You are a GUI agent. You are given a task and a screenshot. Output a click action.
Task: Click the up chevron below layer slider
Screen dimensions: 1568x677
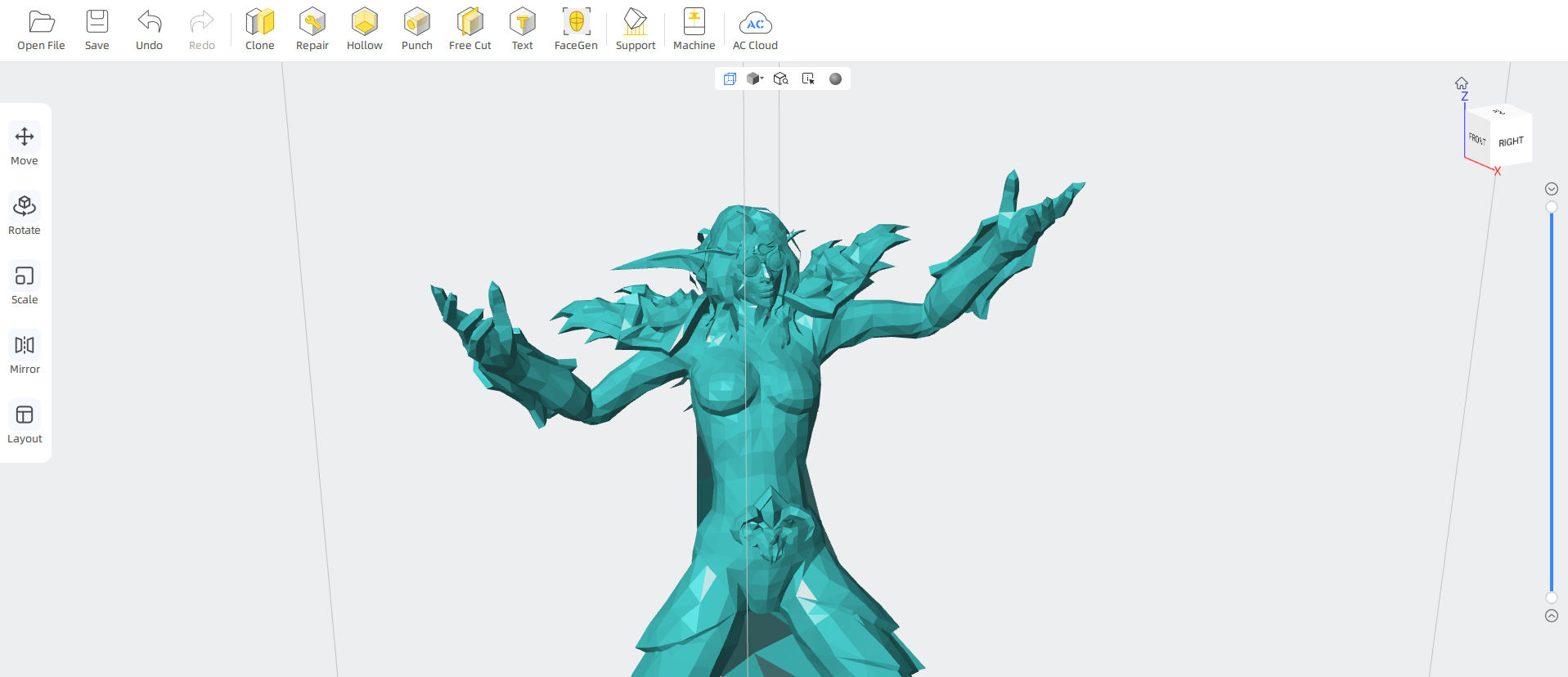1551,616
